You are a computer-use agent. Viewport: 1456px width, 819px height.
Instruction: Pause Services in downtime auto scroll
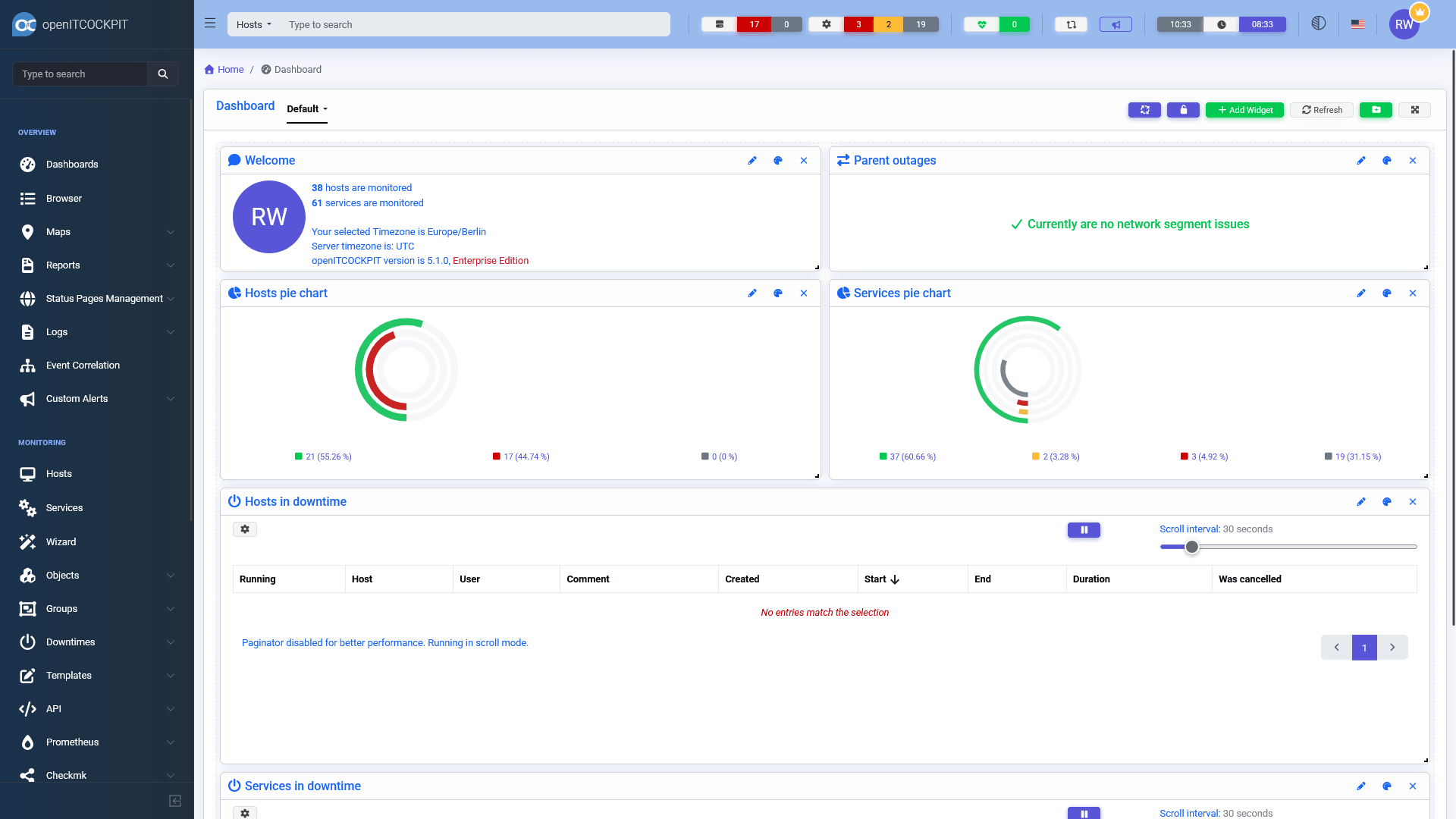pos(1084,813)
